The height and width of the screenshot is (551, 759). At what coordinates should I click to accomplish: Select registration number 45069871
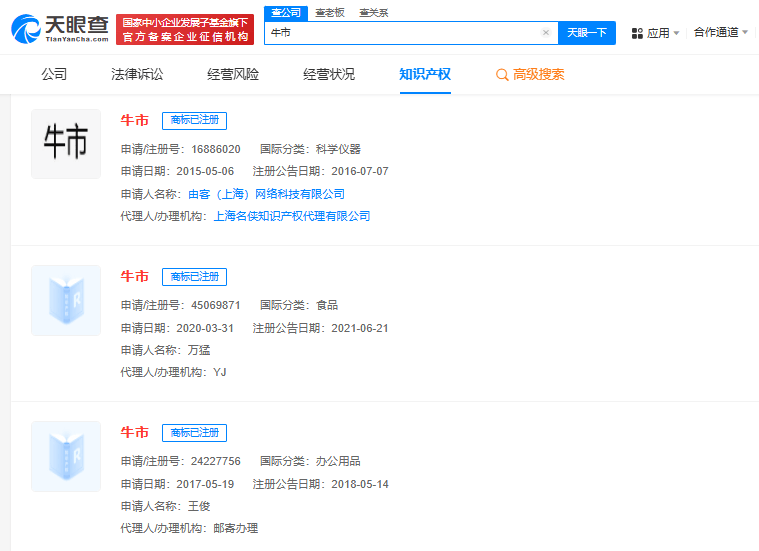point(216,305)
